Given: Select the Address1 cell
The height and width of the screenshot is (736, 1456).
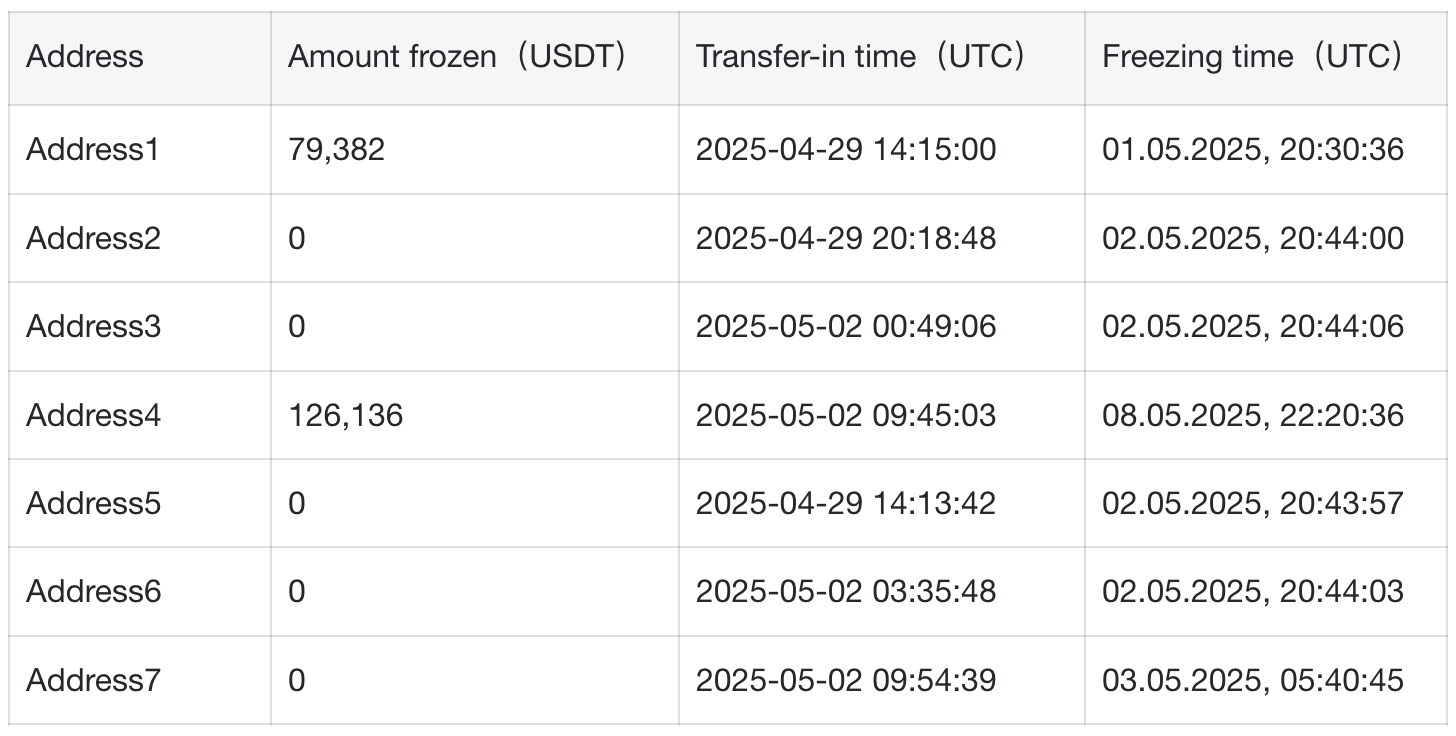Looking at the screenshot, I should point(93,150).
